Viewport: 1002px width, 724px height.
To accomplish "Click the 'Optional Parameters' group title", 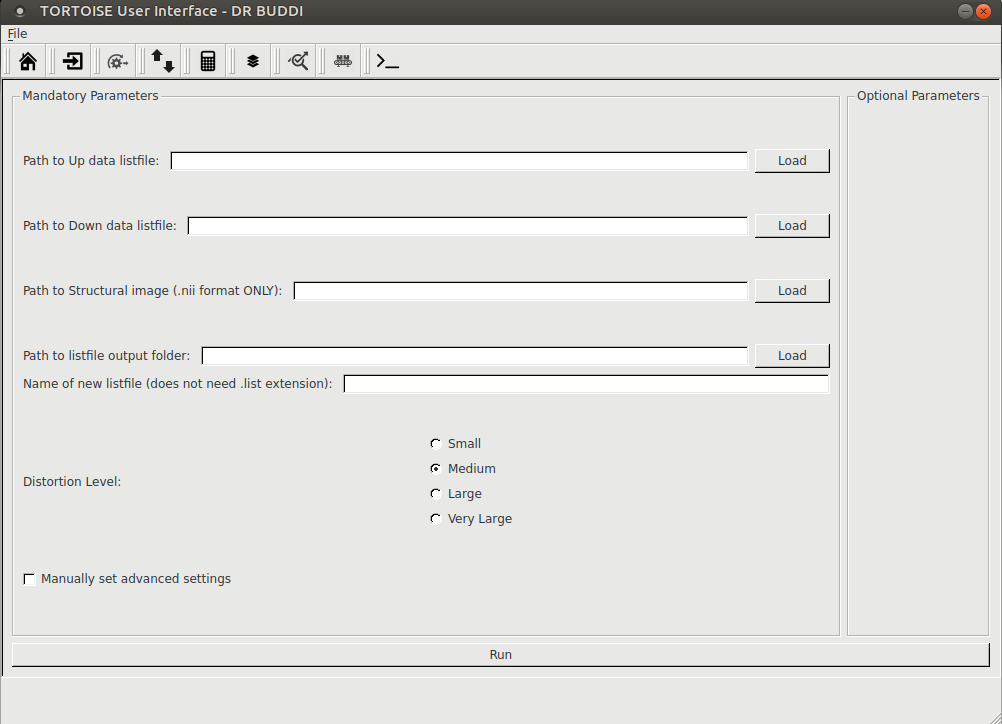I will click(918, 96).
